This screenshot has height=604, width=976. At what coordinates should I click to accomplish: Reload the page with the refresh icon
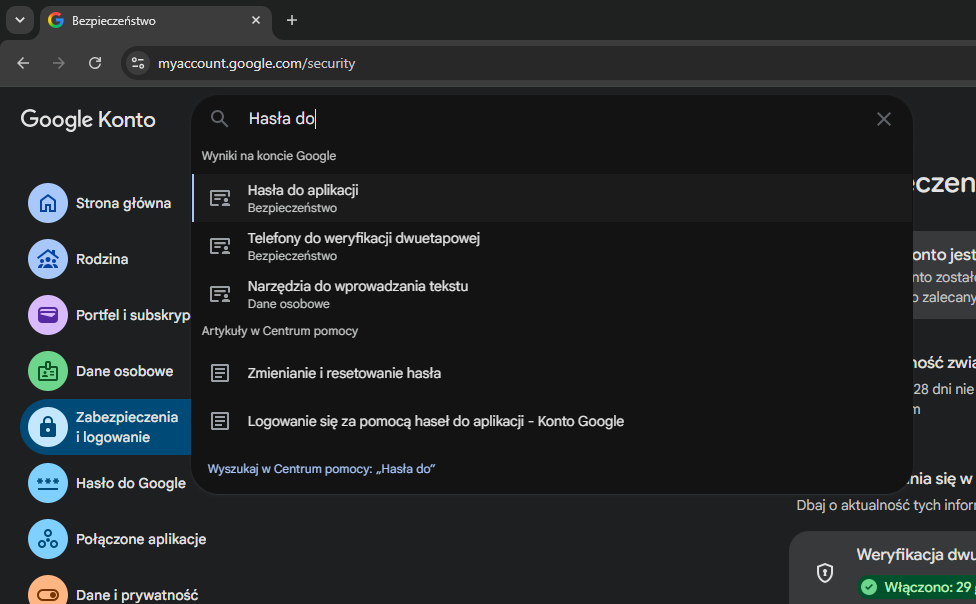click(x=95, y=63)
